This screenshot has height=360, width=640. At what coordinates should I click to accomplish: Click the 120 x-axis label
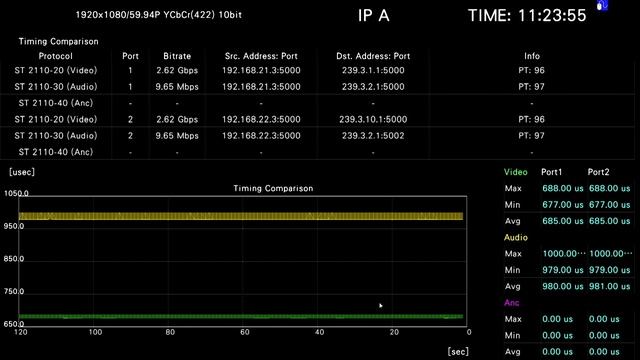tap(21, 332)
